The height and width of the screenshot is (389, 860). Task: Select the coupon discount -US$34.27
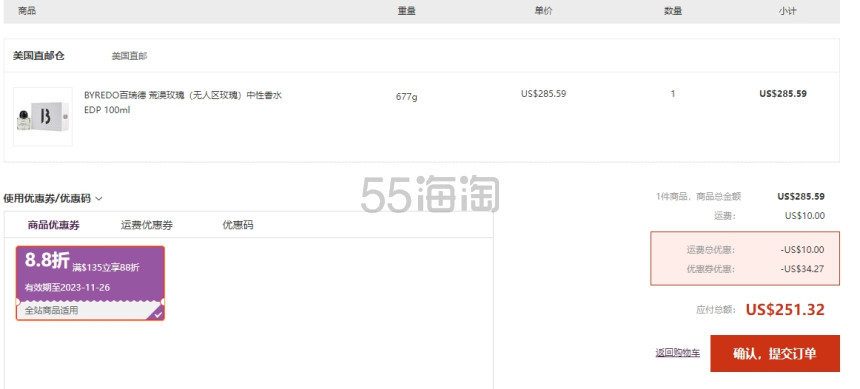click(x=802, y=269)
